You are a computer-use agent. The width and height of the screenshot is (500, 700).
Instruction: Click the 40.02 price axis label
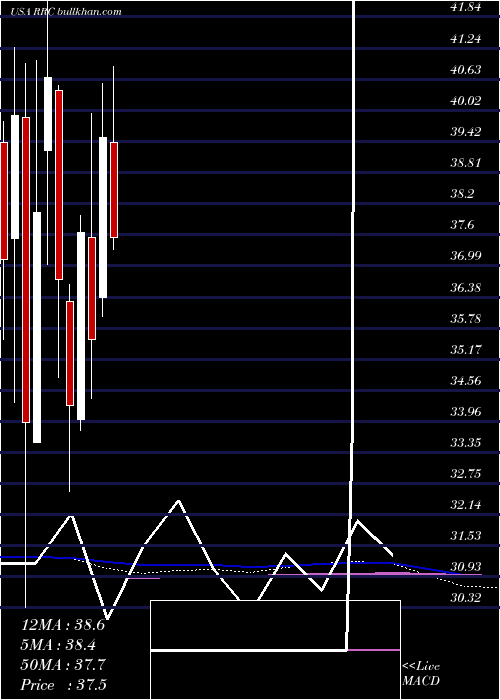466,100
